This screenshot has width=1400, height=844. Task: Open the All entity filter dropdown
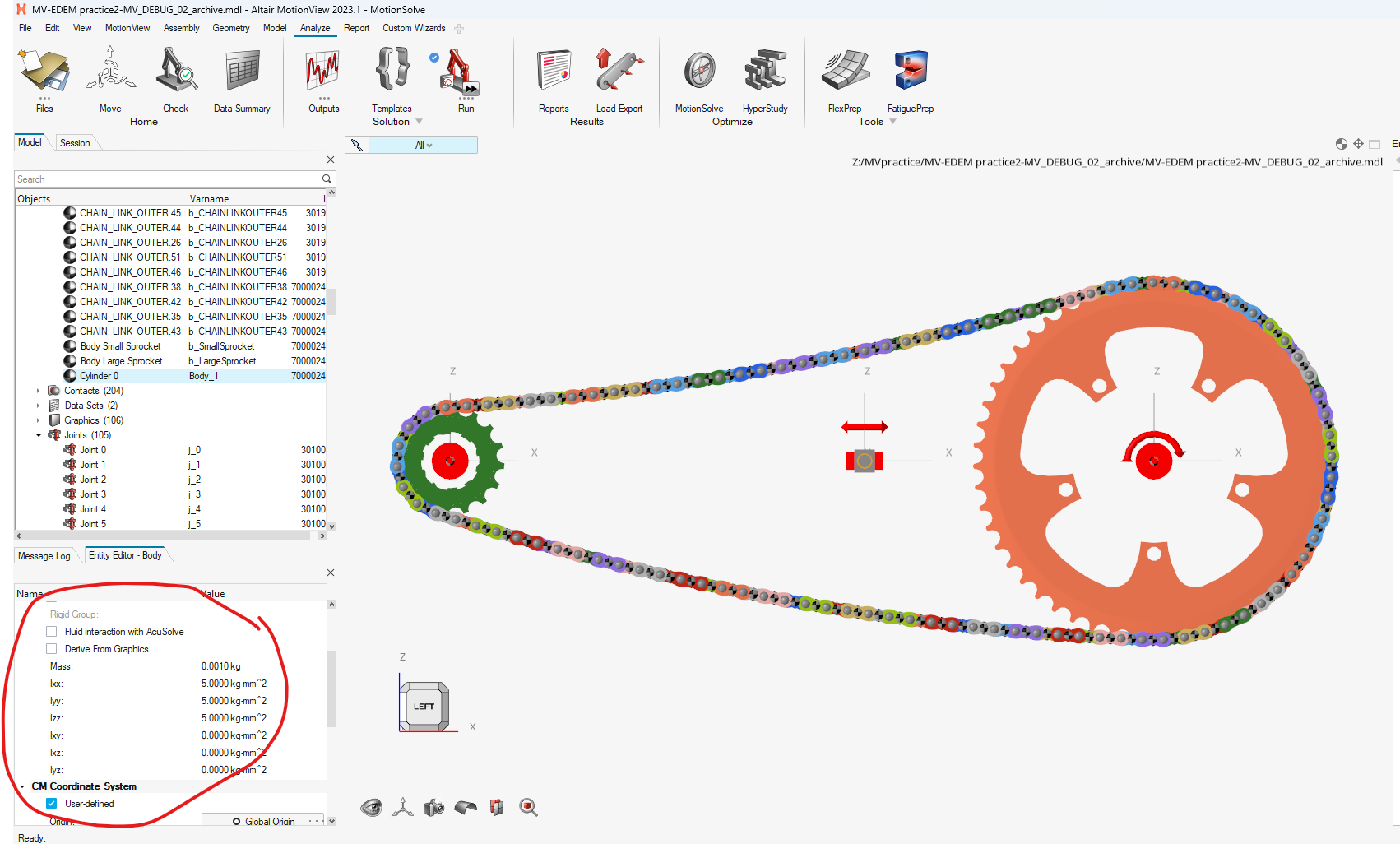click(x=424, y=145)
